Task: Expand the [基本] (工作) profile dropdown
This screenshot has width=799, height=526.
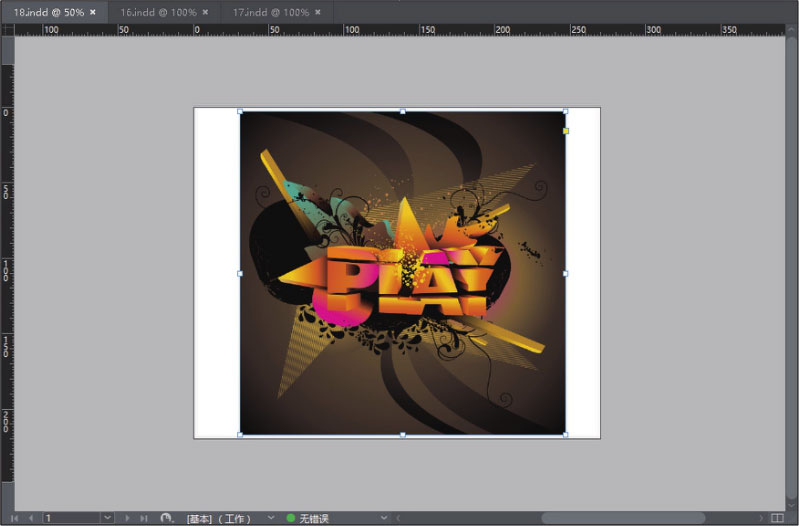Action: tap(271, 518)
